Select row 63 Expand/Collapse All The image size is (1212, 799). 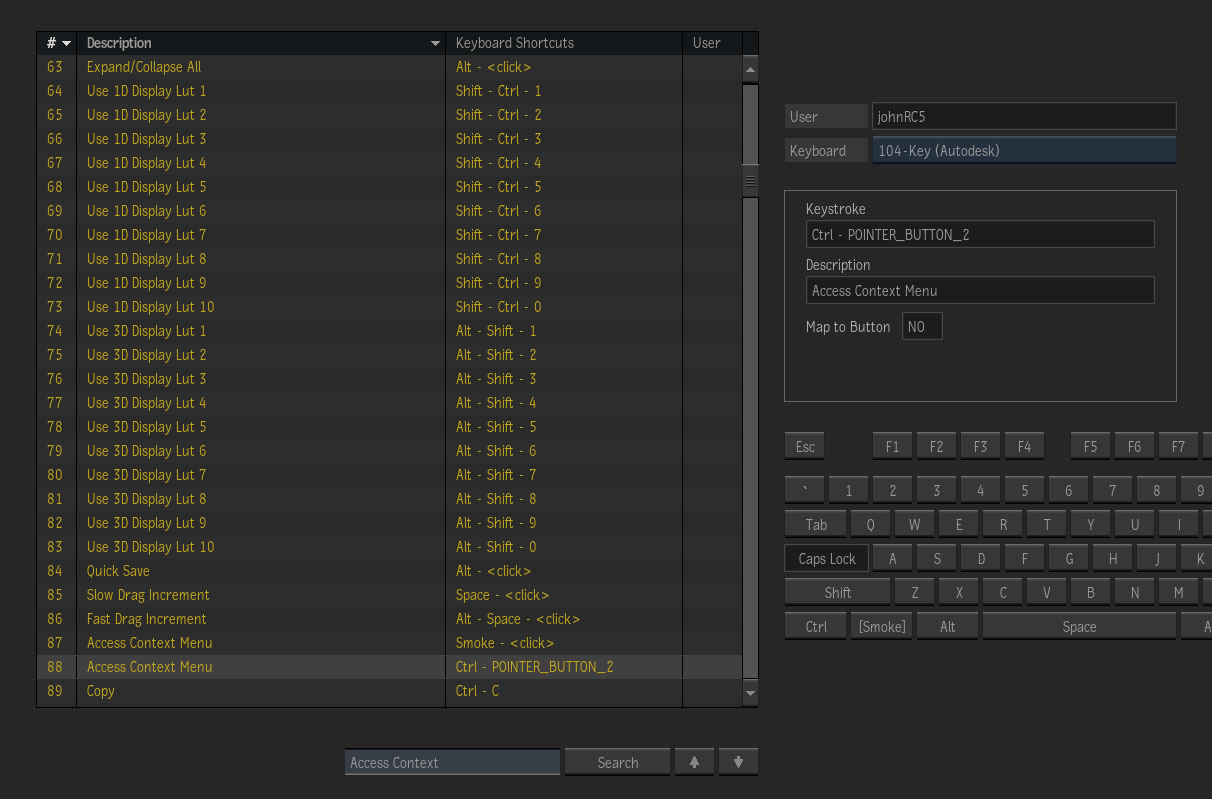click(x=390, y=67)
